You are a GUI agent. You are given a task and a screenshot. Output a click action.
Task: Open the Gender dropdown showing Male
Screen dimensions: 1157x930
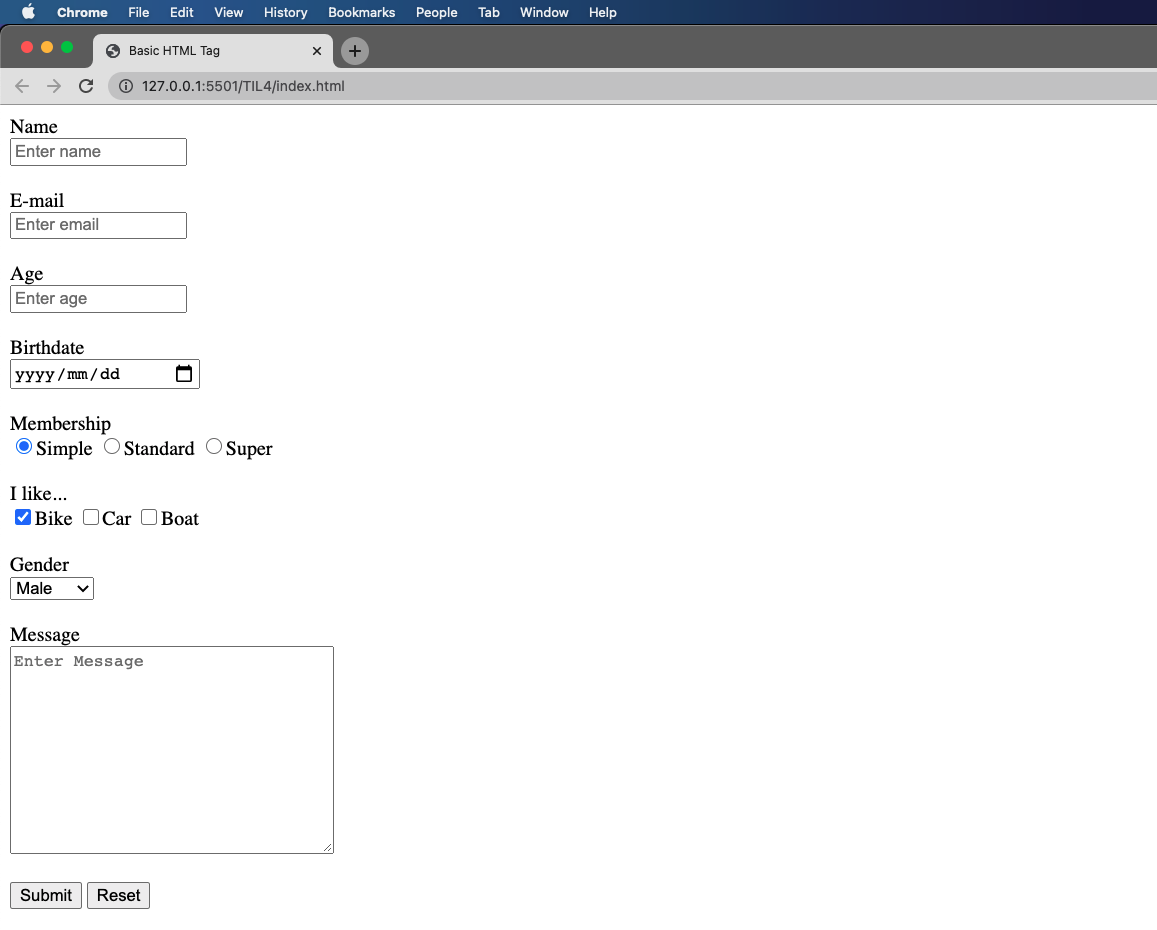52,588
